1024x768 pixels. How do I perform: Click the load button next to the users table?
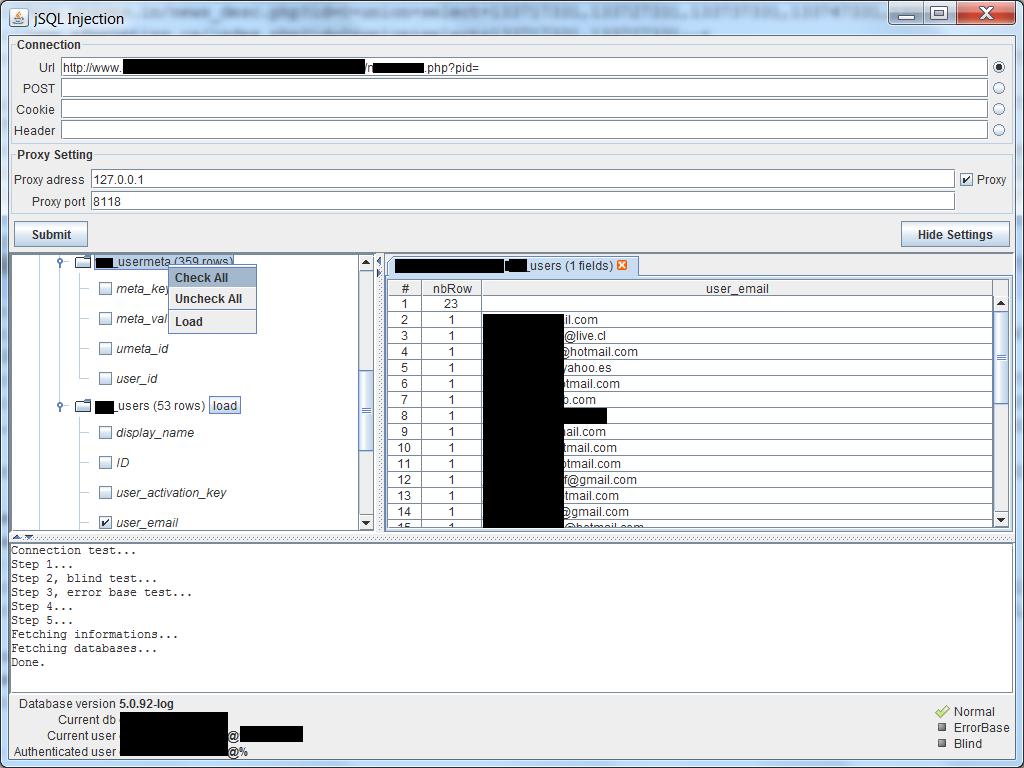coord(224,405)
